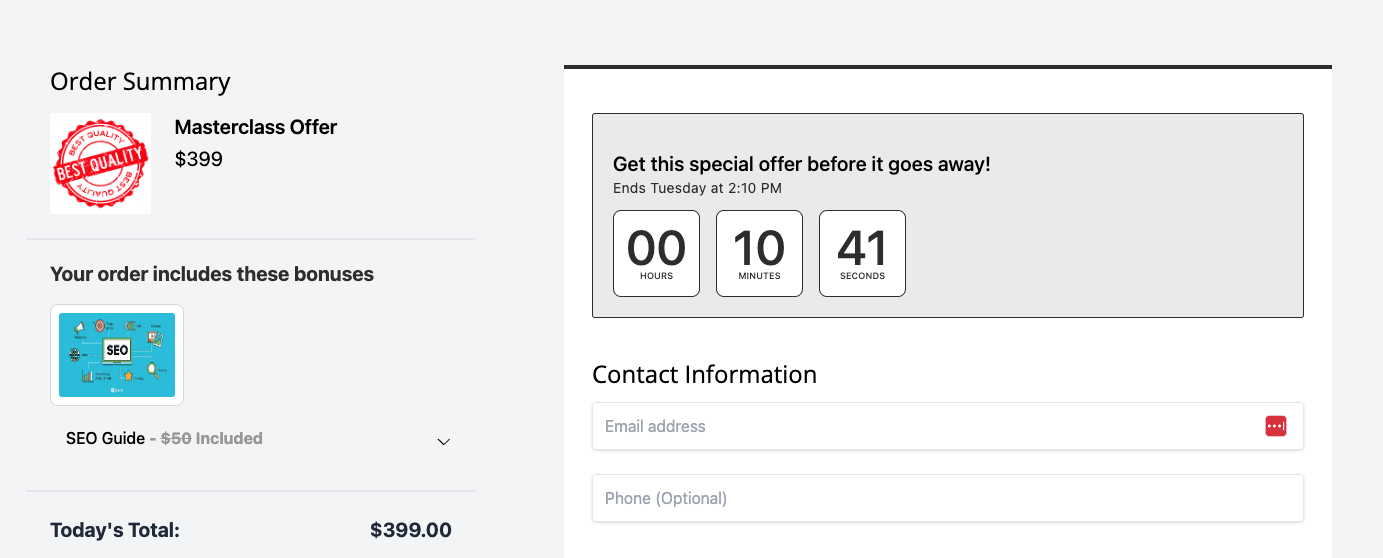Click the Today's Total amount $399.00
Viewport: 1383px width, 558px height.
pos(411,530)
